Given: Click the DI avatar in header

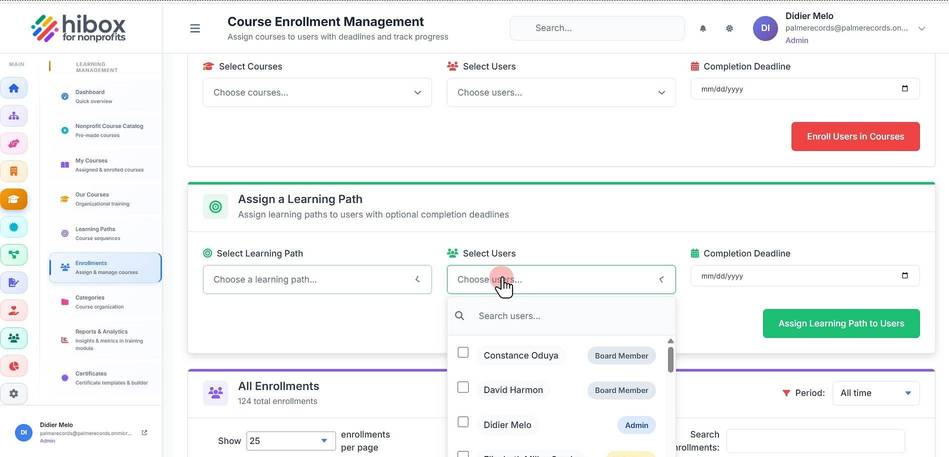Looking at the screenshot, I should click(x=765, y=28).
